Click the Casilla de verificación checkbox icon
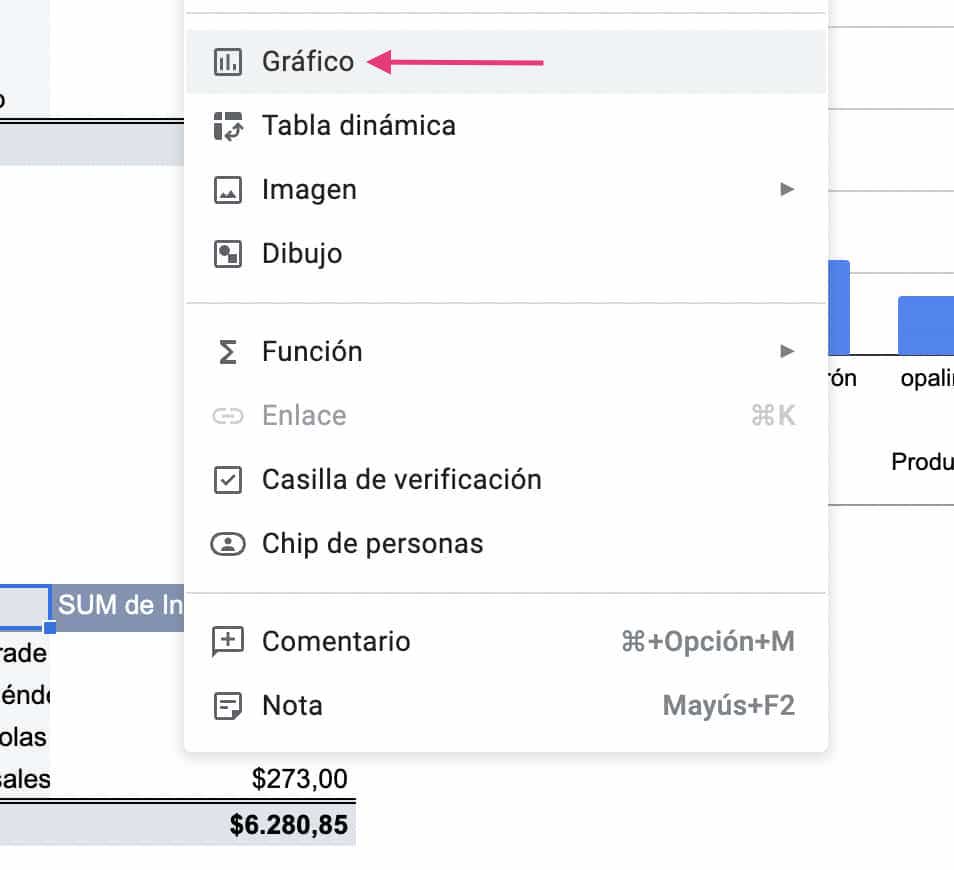Viewport: 954px width, 870px height. pyautogui.click(x=229, y=480)
